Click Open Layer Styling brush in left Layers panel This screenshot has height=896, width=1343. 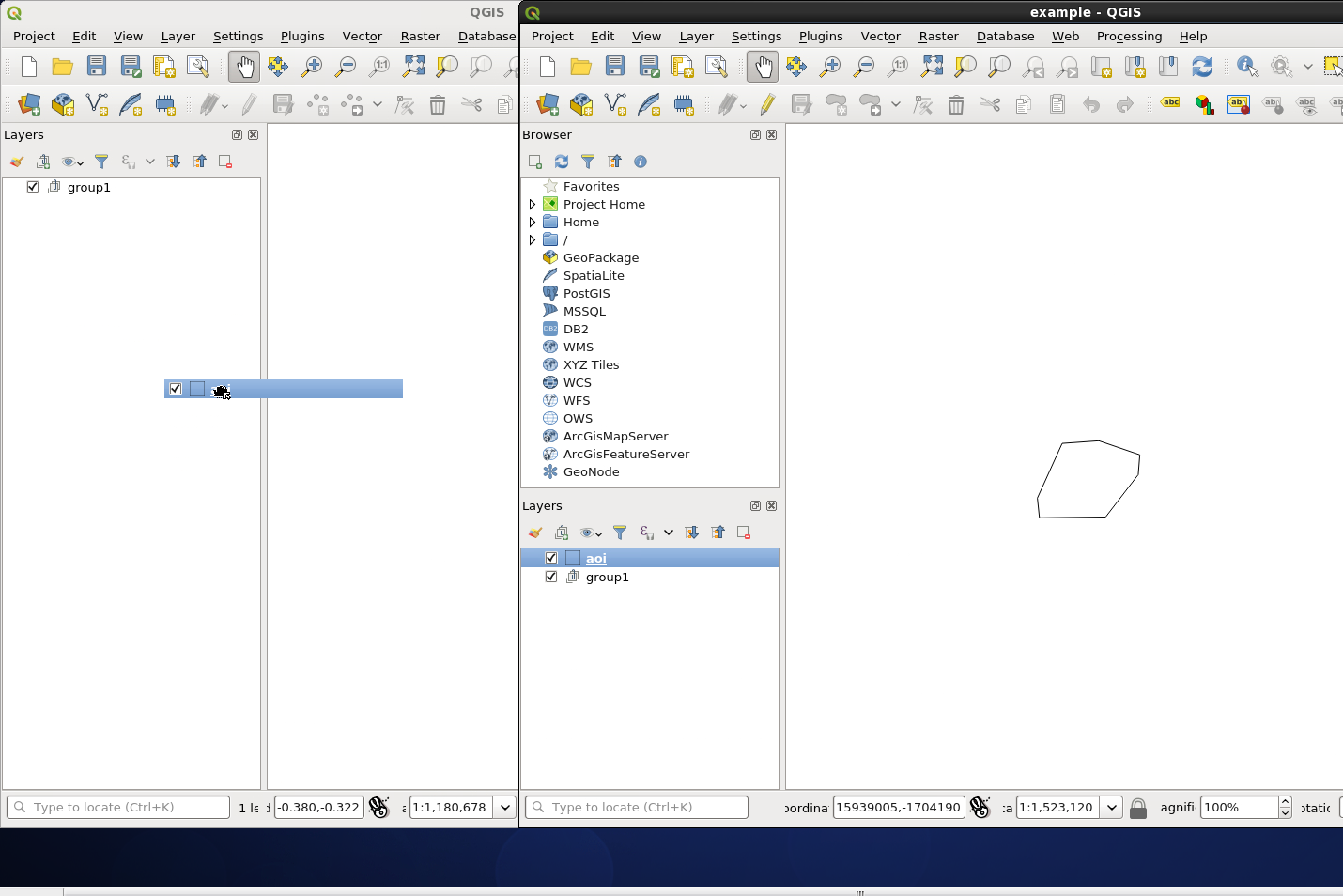[x=17, y=162]
